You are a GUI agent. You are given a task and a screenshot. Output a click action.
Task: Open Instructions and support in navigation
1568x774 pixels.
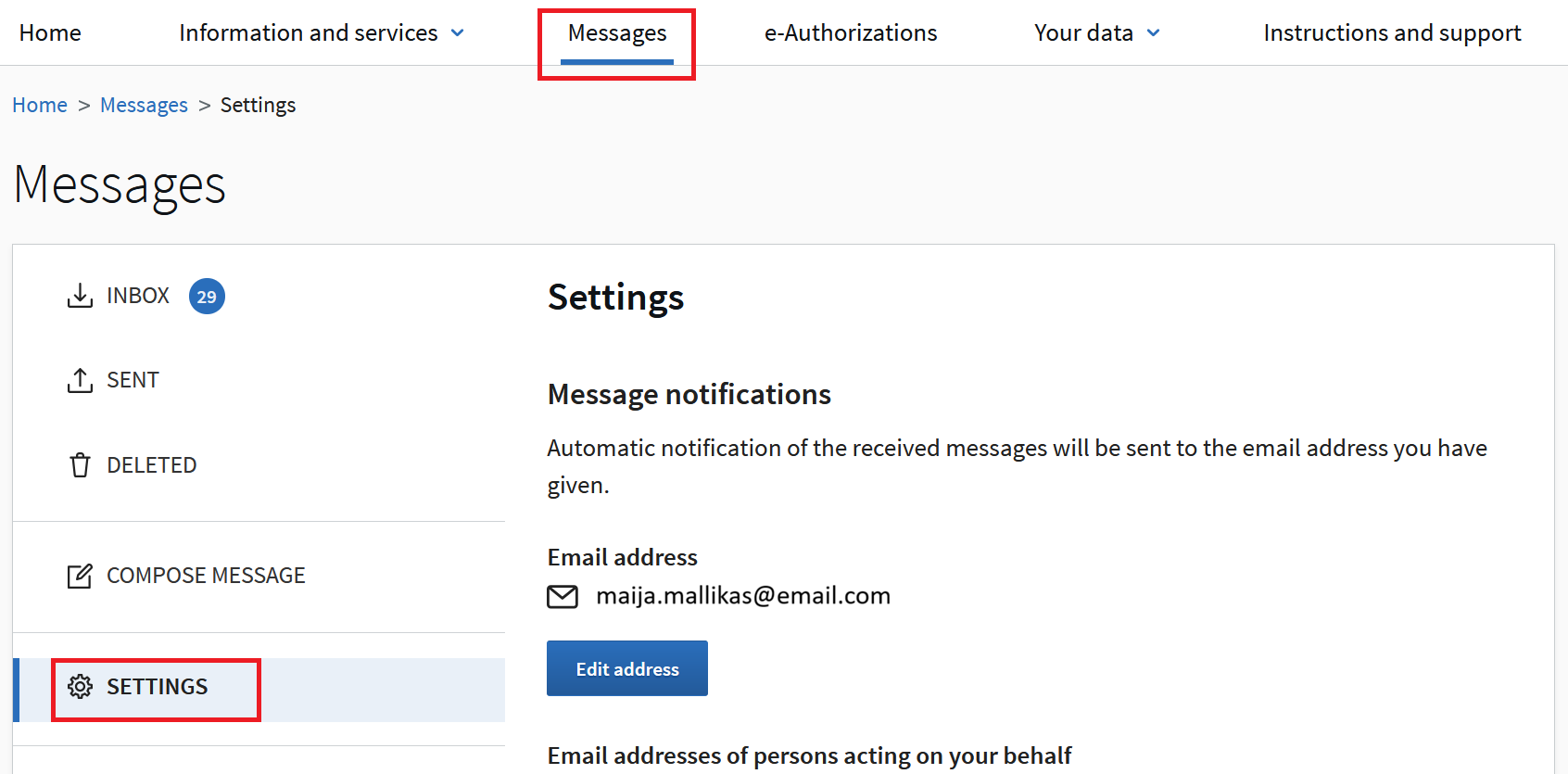pos(1392,33)
